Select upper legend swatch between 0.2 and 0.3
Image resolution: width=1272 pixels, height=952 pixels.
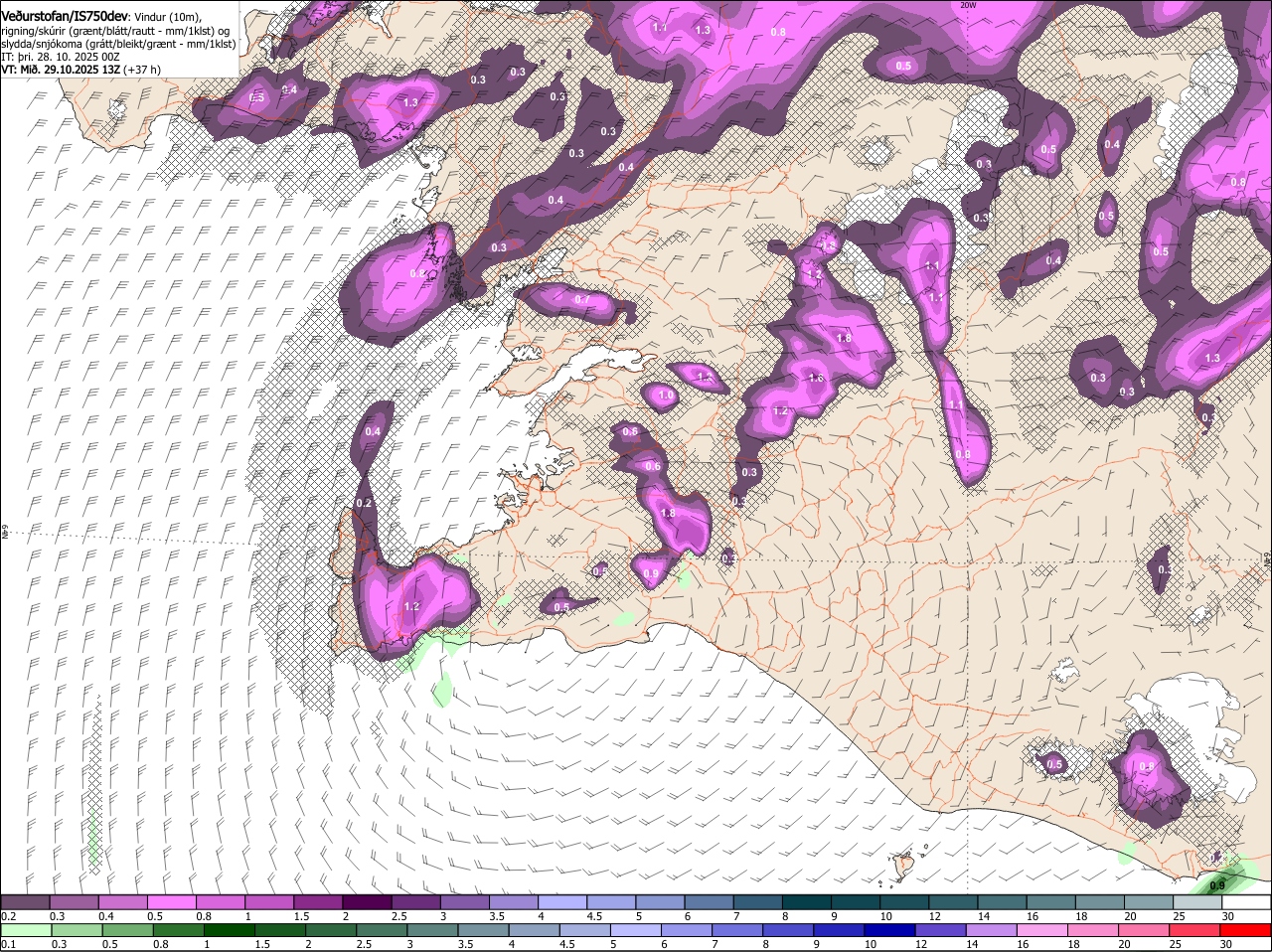(26, 902)
